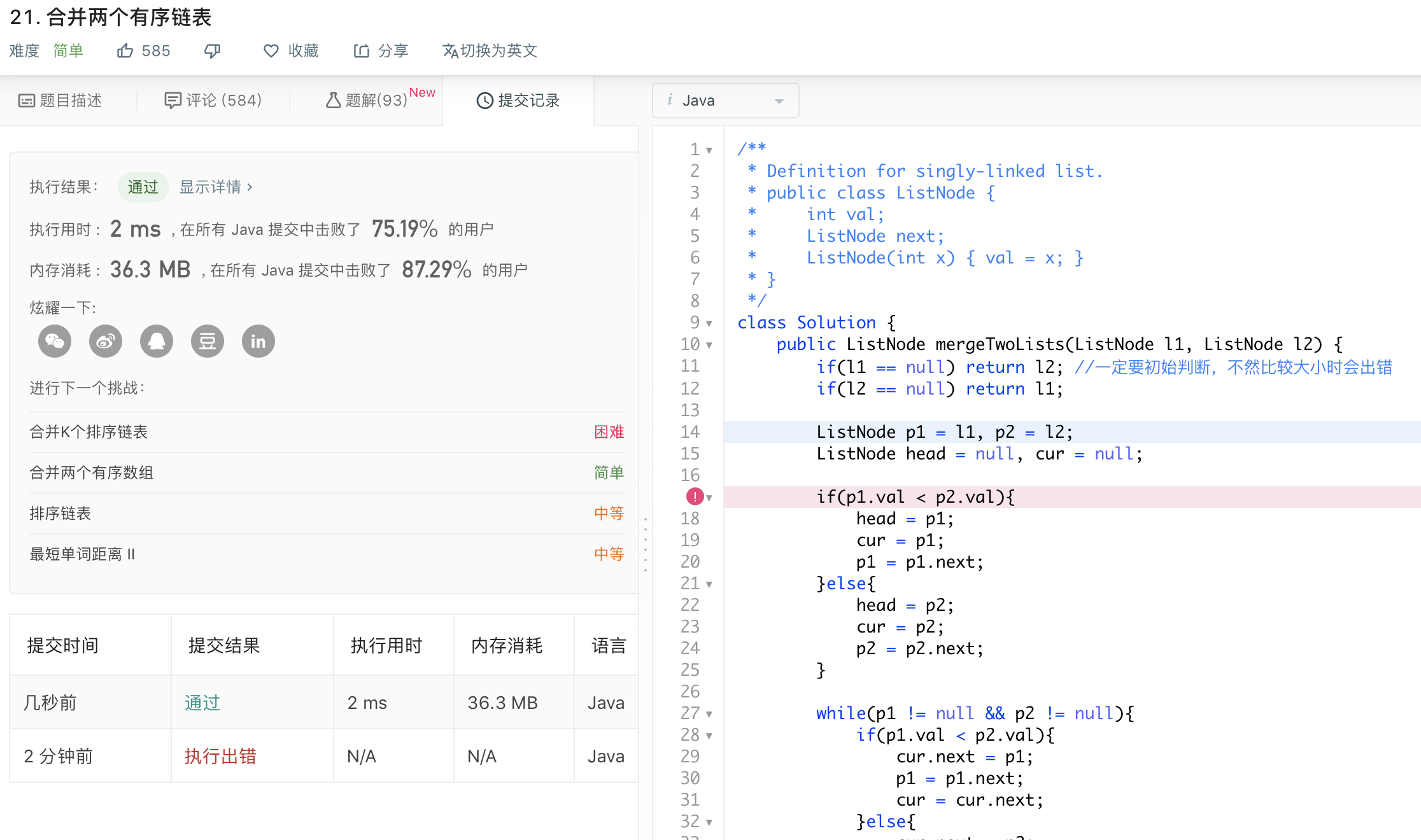Share result via Weibo icon
Image resolution: width=1421 pixels, height=840 pixels.
(x=106, y=342)
